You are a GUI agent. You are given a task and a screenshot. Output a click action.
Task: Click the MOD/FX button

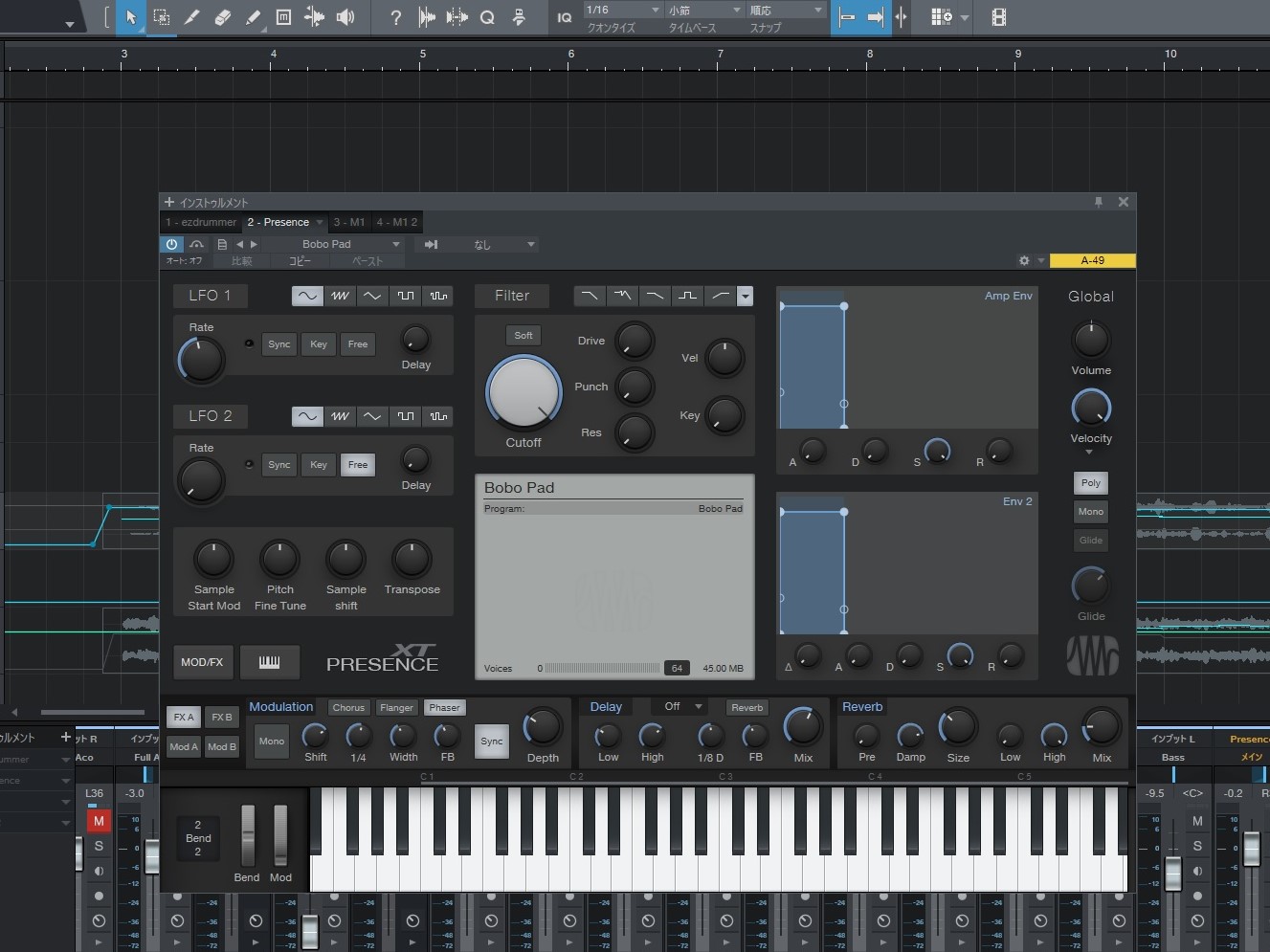(202, 662)
